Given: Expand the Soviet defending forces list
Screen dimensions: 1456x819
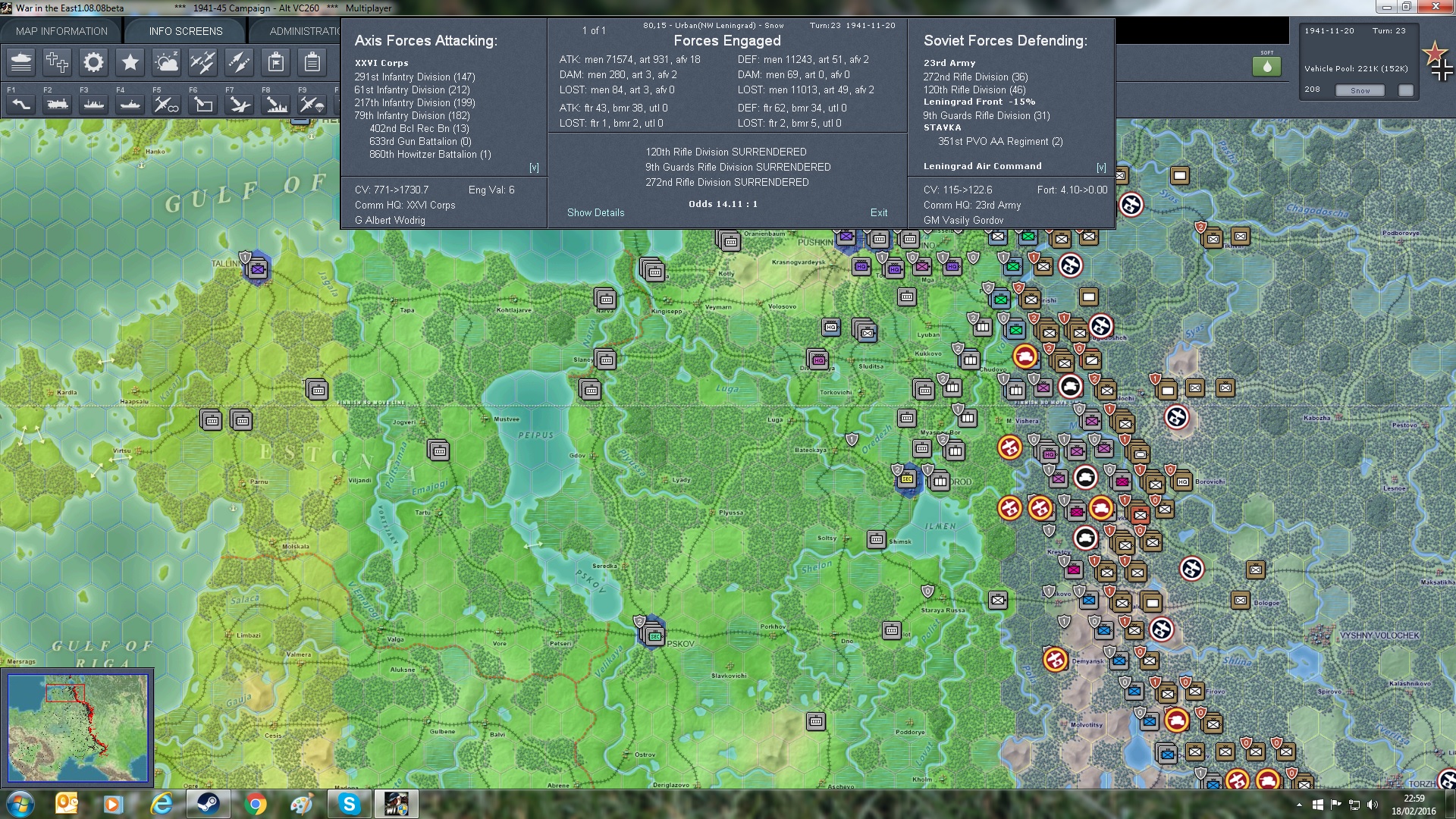Looking at the screenshot, I should click(x=1101, y=168).
